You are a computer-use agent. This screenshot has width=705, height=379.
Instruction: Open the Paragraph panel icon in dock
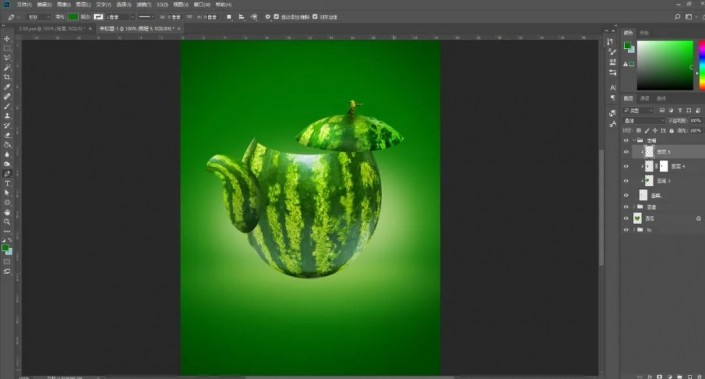point(612,98)
